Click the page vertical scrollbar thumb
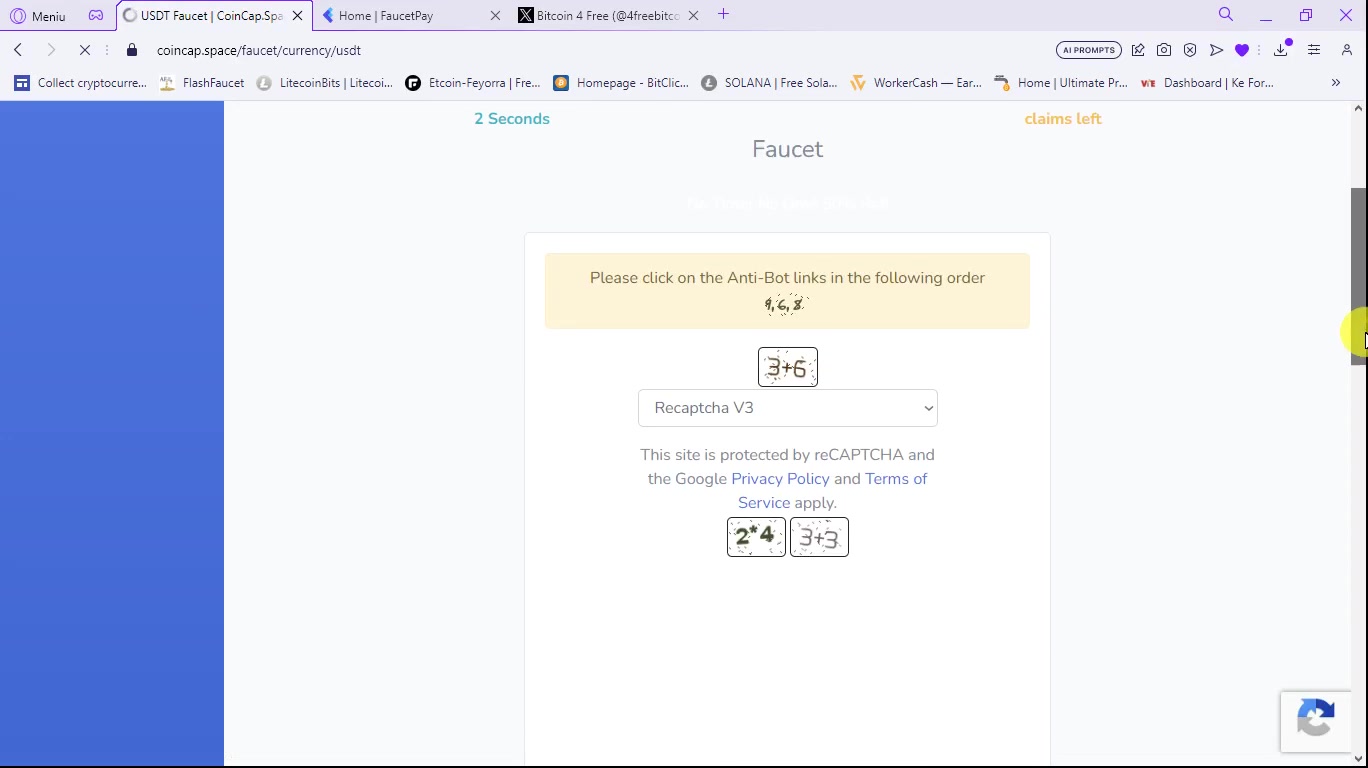The image size is (1368, 768). (1358, 276)
